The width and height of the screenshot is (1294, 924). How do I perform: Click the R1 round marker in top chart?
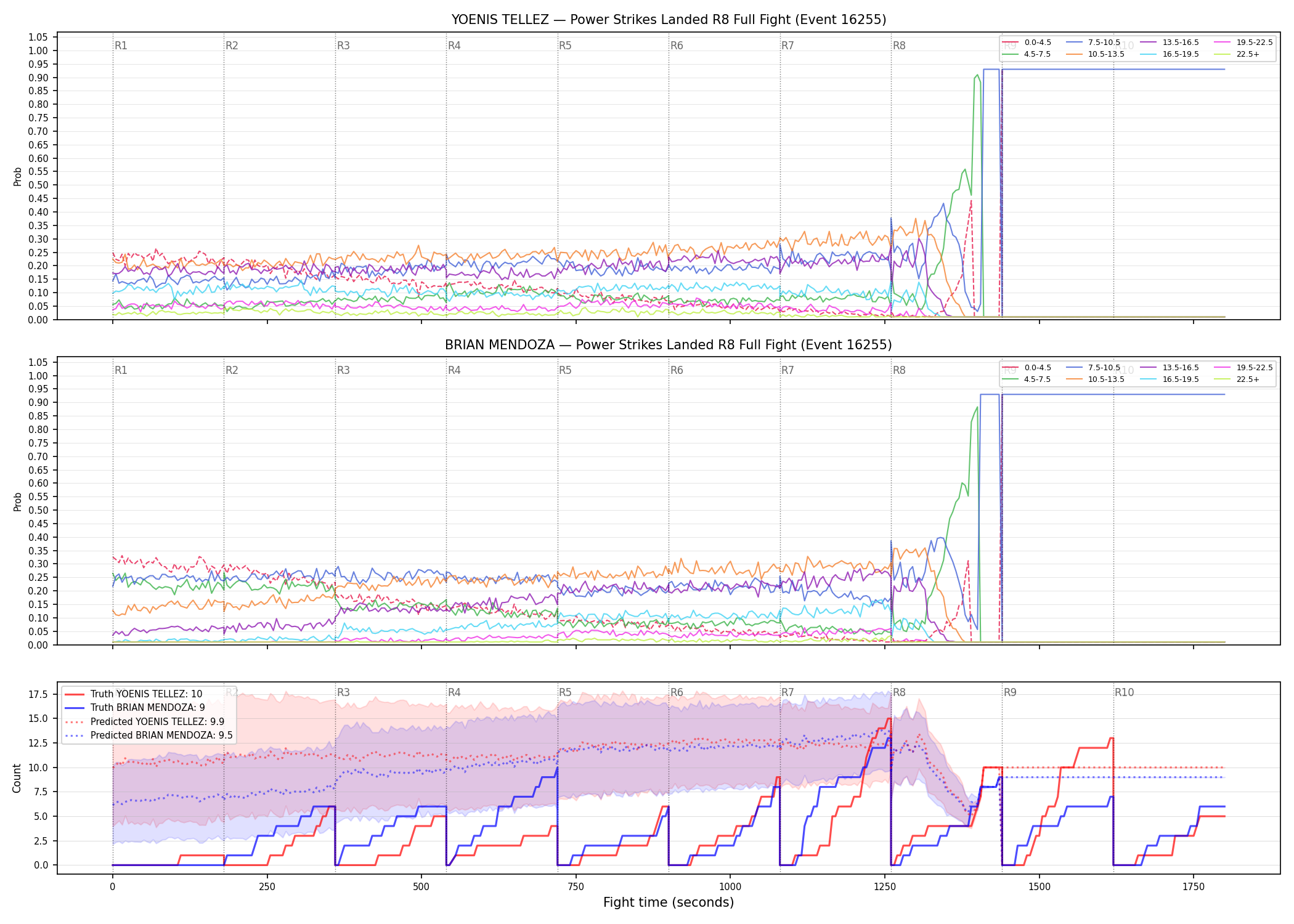tap(121, 46)
